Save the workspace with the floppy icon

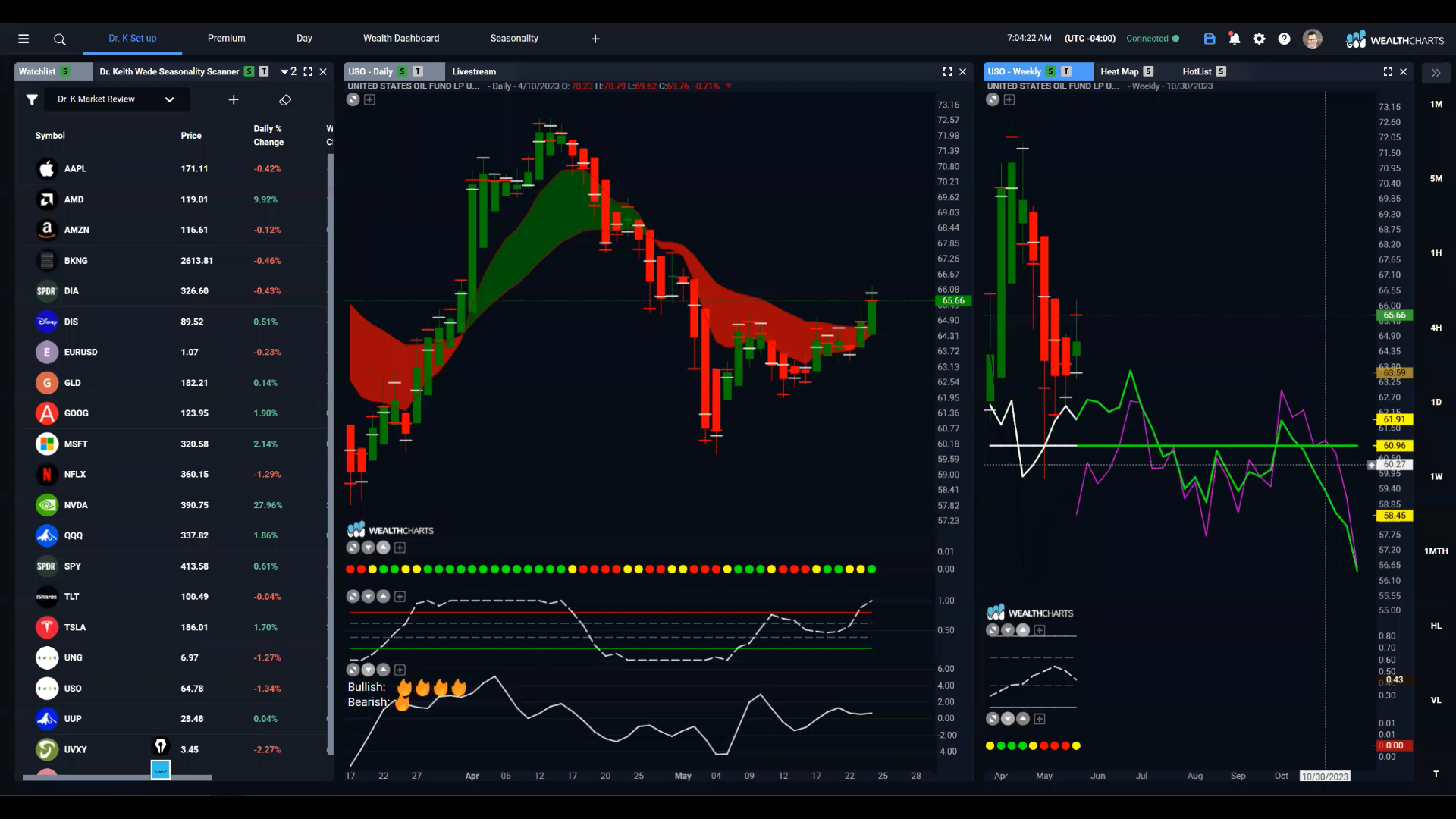[1210, 39]
